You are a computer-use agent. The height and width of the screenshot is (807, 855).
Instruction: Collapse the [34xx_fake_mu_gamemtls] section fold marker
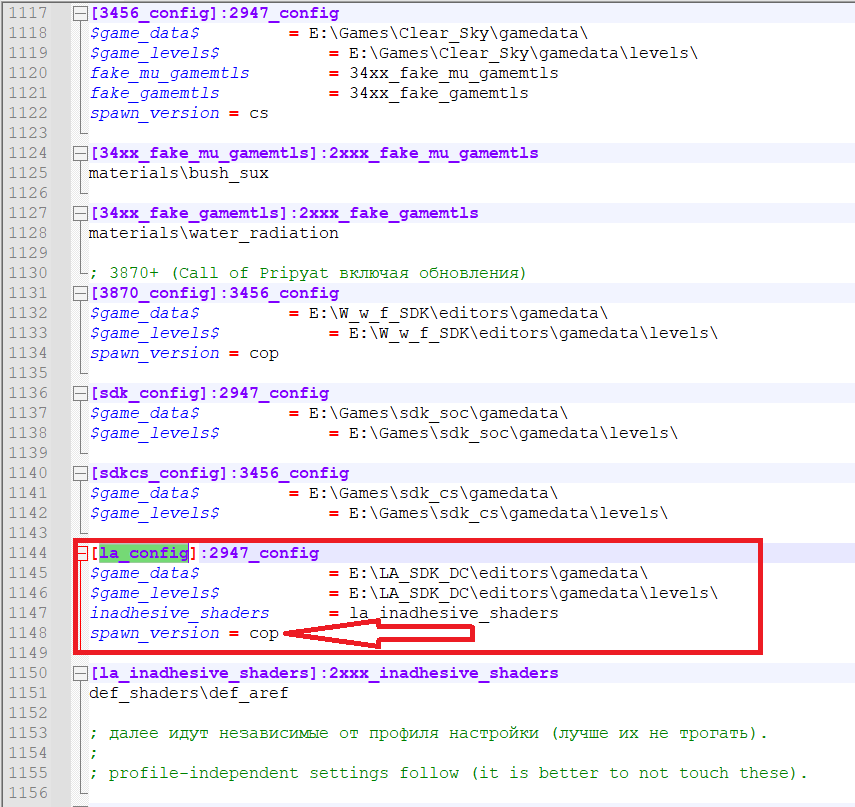click(80, 154)
